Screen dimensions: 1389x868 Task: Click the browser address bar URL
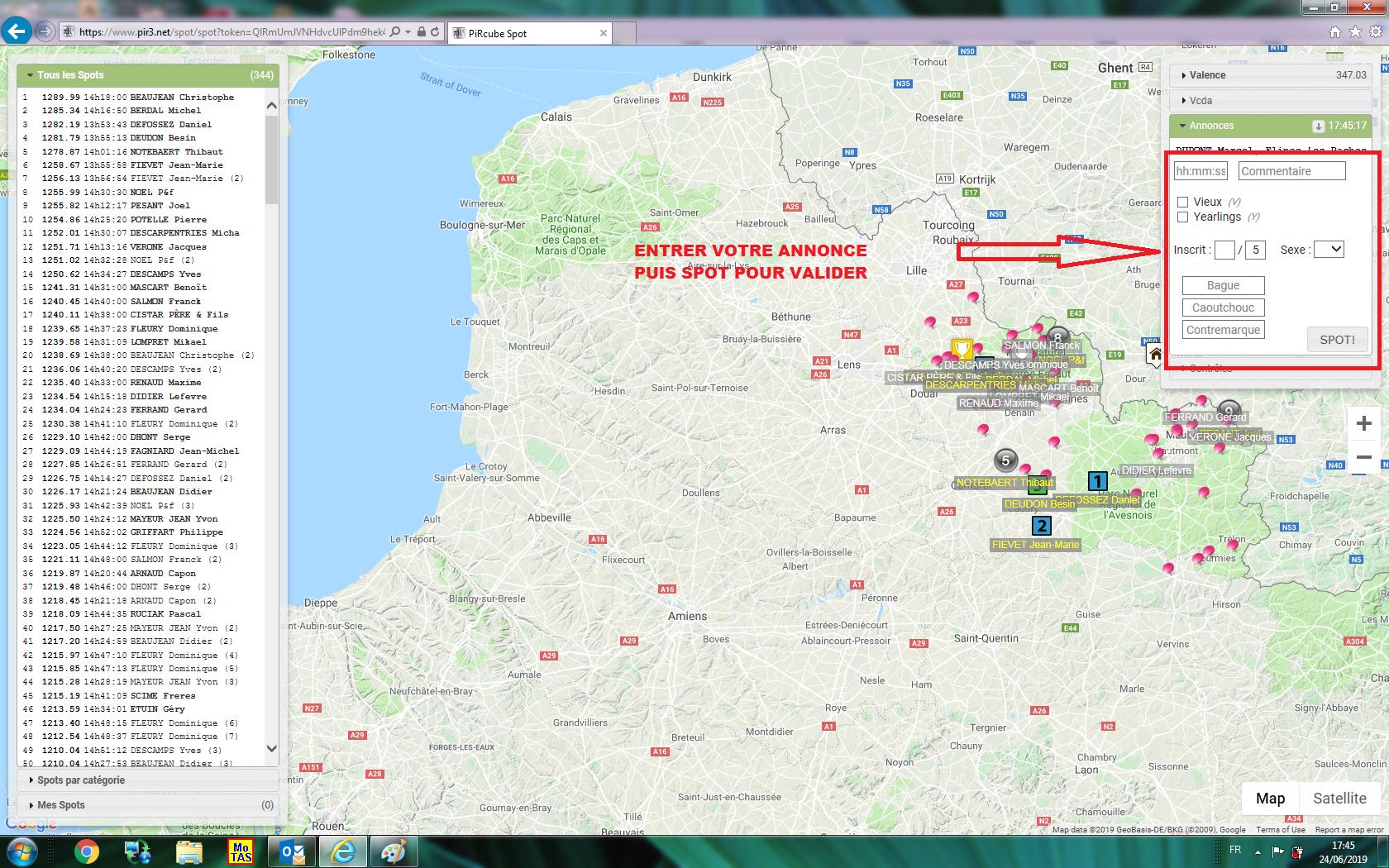tap(231, 32)
